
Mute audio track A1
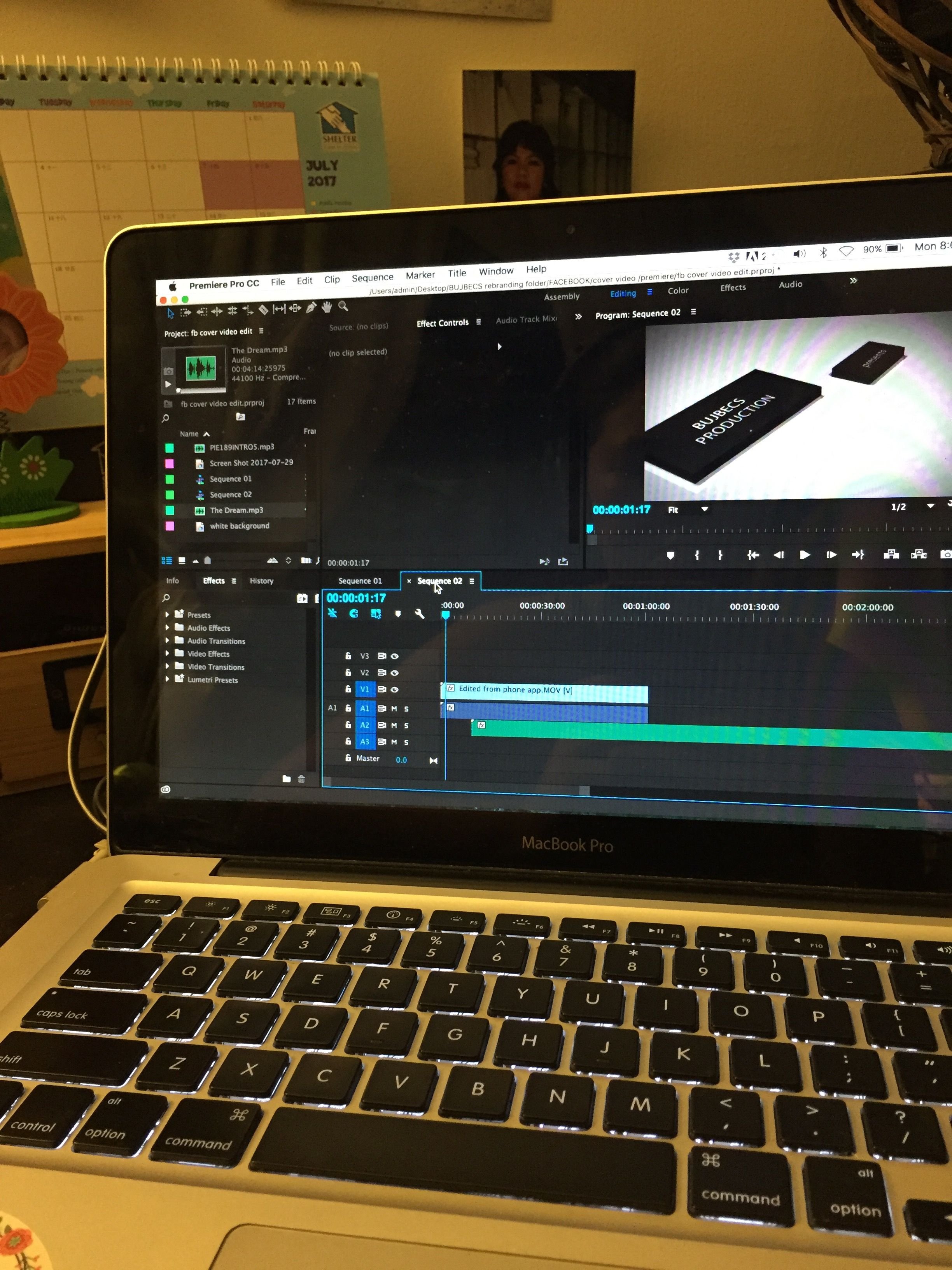coord(394,709)
